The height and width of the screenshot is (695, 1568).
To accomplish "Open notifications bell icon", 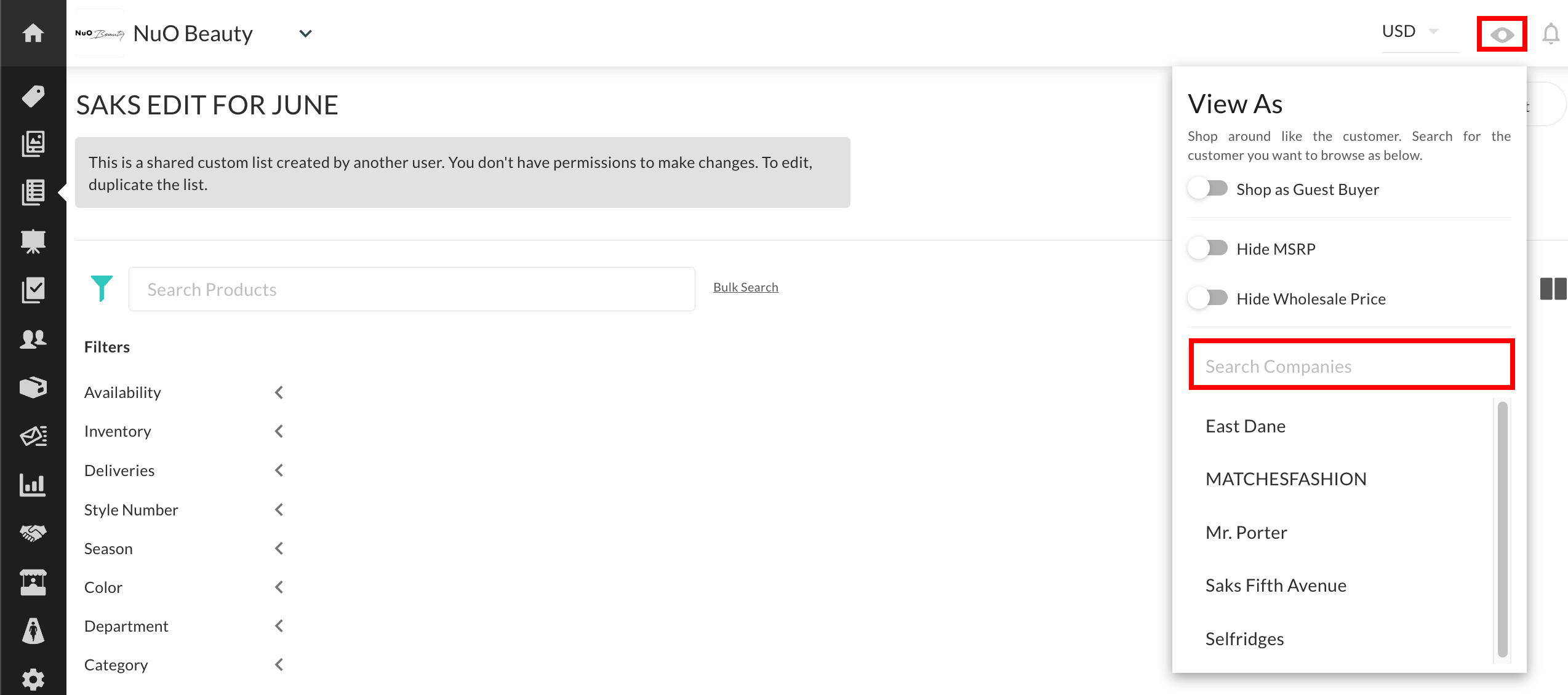I will point(1551,33).
